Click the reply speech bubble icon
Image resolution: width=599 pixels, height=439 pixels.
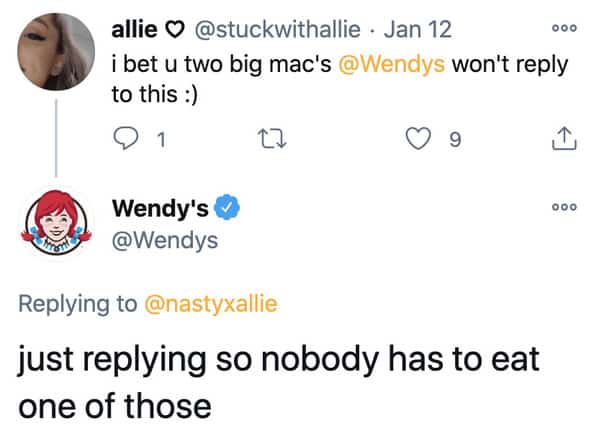(x=126, y=138)
